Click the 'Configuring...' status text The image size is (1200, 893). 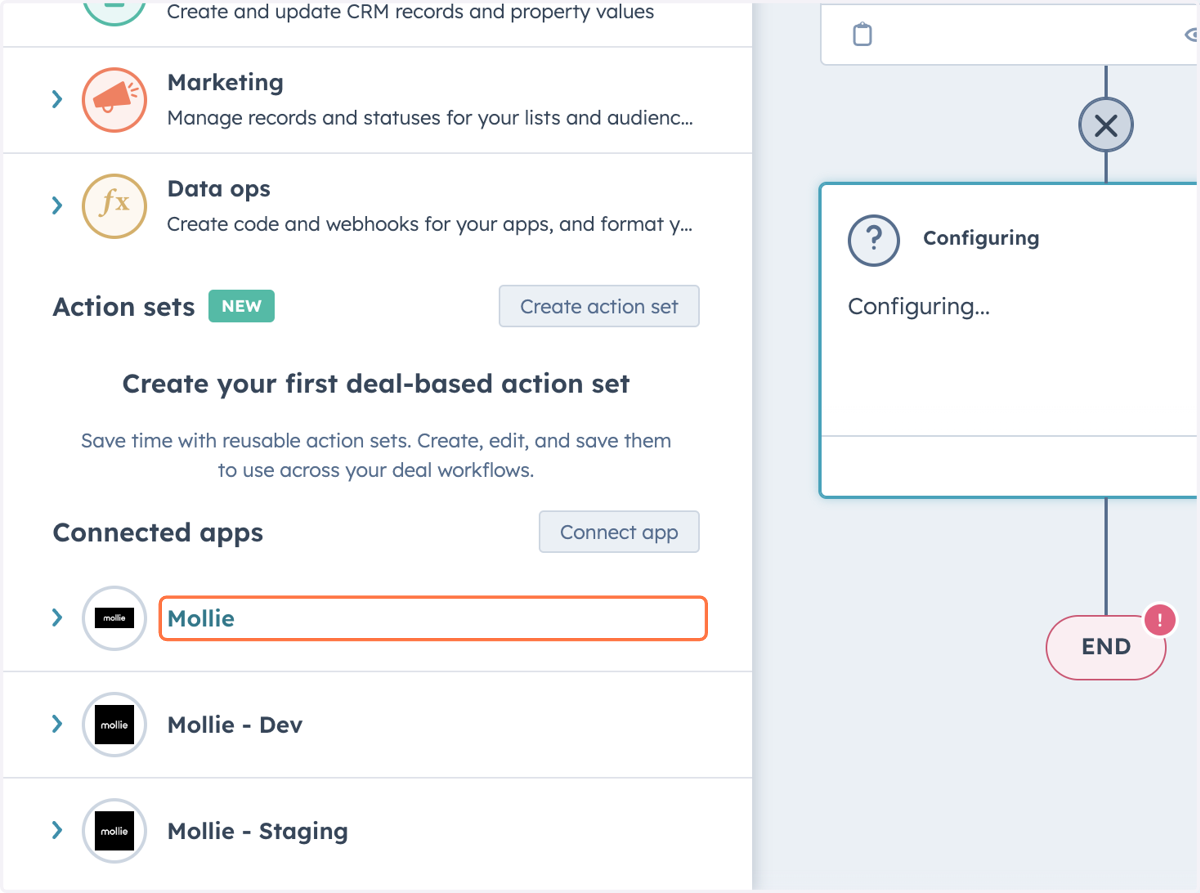919,306
